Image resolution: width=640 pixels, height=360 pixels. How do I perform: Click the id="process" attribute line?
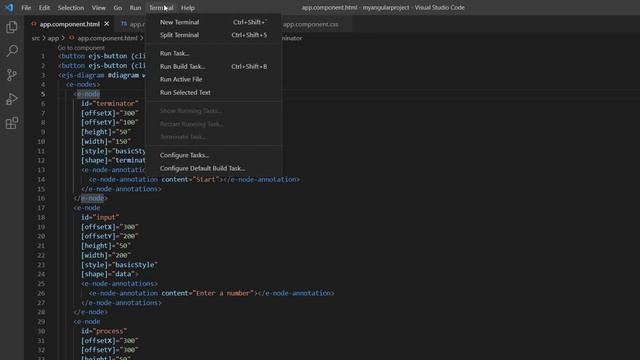coord(104,331)
